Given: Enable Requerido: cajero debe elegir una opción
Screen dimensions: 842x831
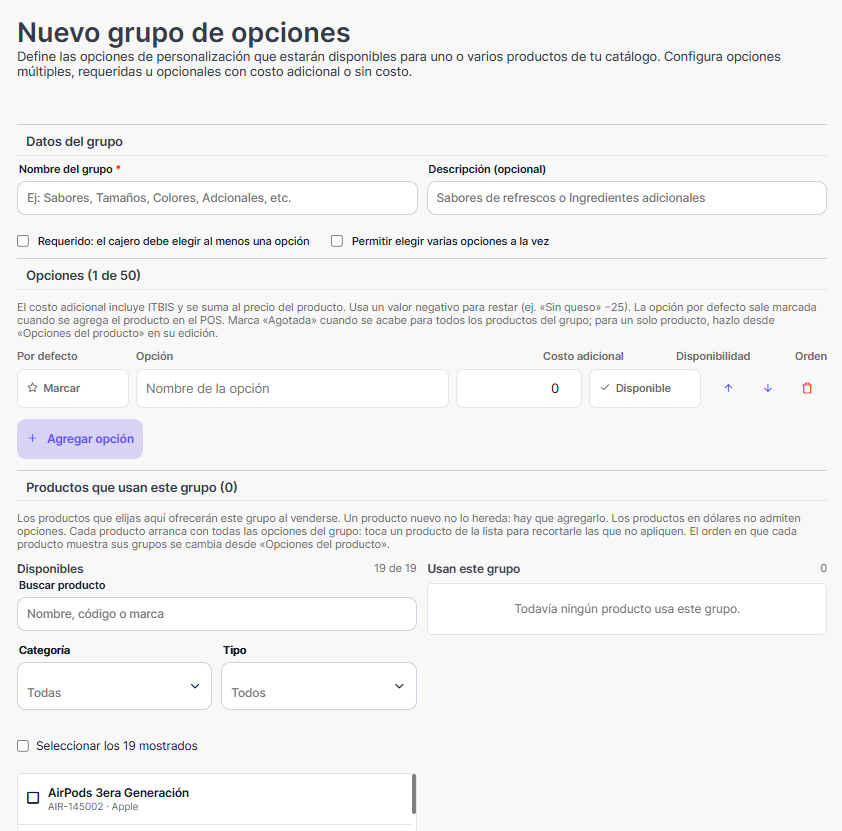Looking at the screenshot, I should click(23, 241).
